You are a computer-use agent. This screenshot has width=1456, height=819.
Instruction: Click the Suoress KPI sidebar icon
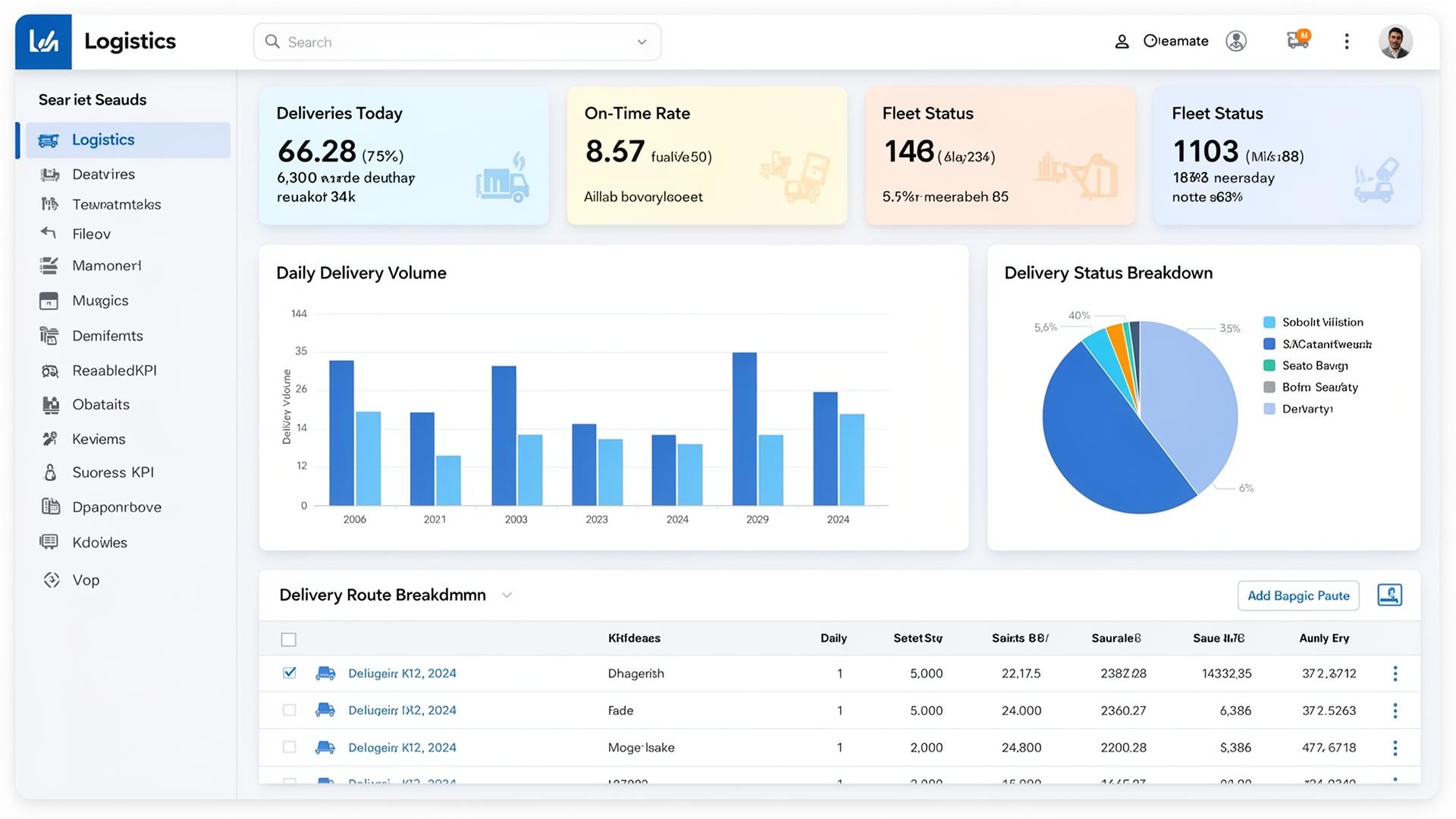(x=50, y=472)
